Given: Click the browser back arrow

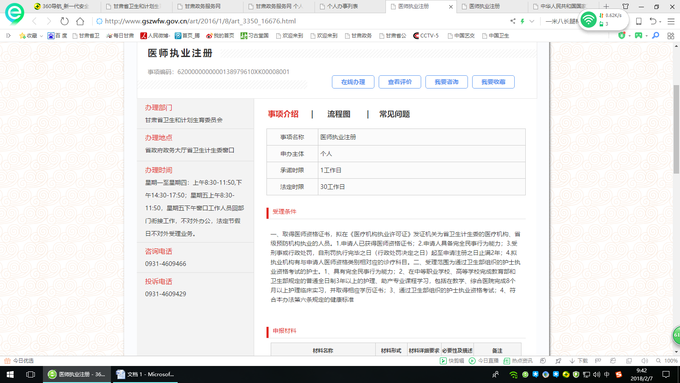Looking at the screenshot, I should (x=35, y=21).
